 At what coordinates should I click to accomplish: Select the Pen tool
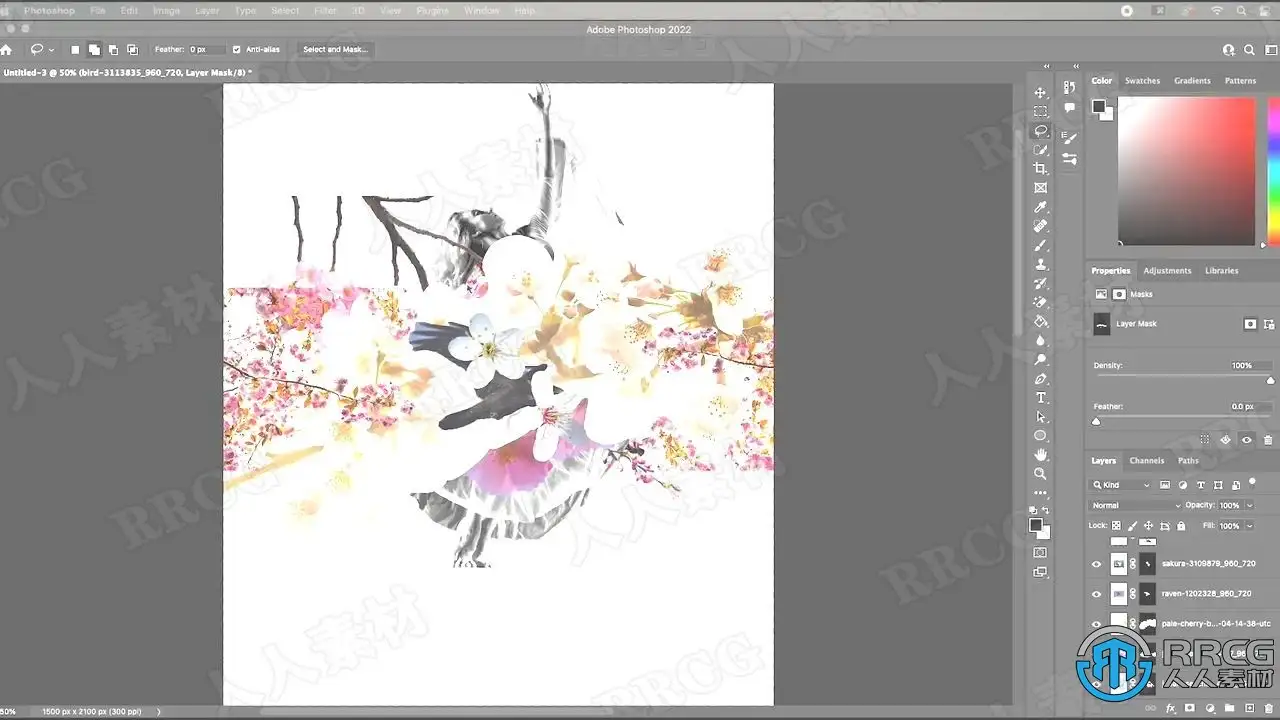(x=1041, y=379)
